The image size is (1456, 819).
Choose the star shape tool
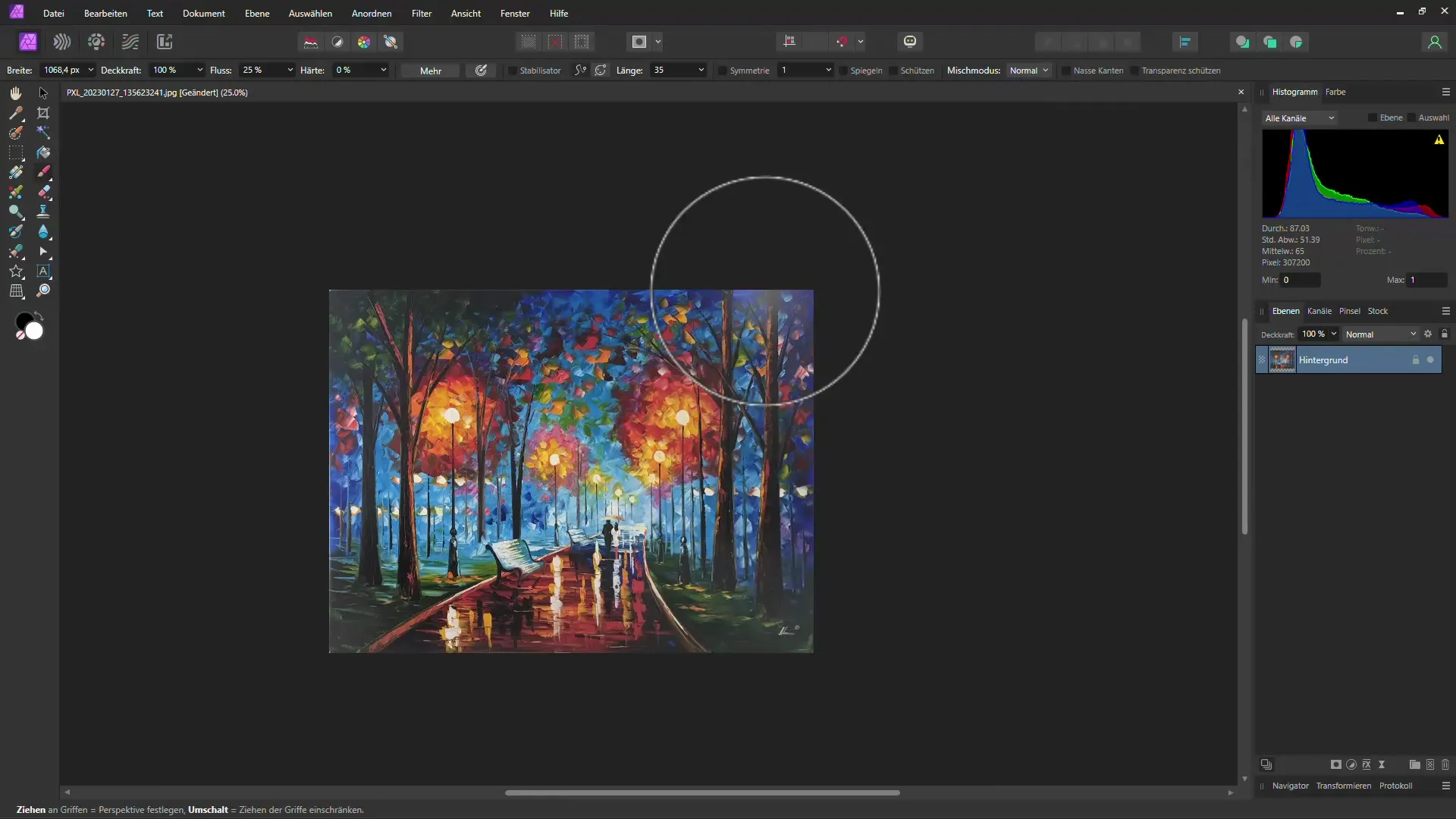coord(16,271)
